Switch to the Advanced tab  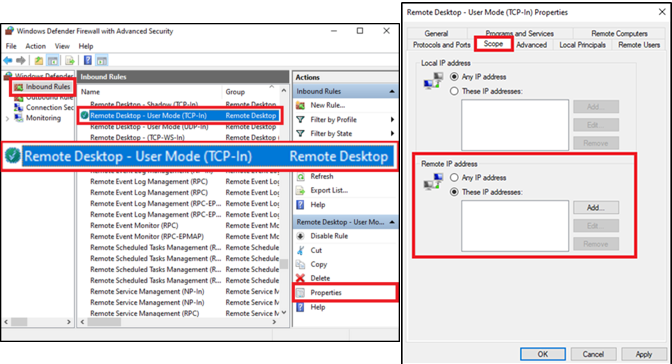(x=531, y=45)
